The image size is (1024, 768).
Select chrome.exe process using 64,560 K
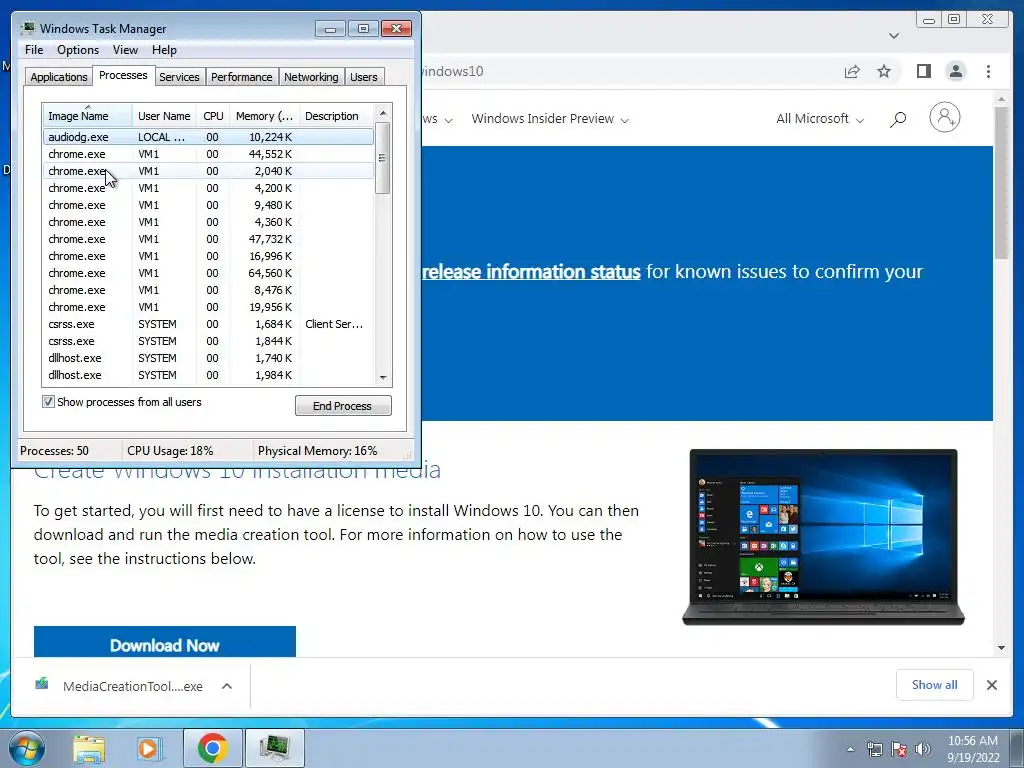pyautogui.click(x=208, y=273)
